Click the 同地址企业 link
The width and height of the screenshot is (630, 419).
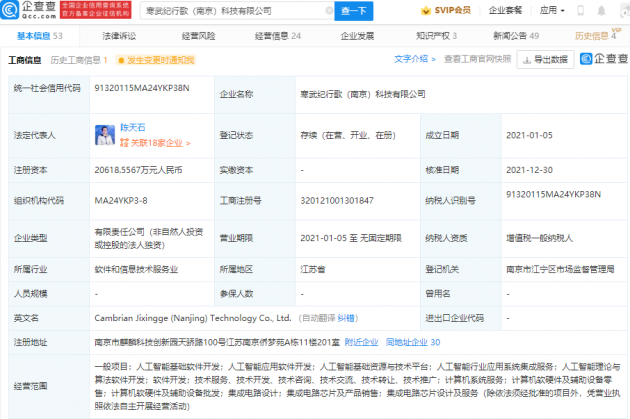[407, 341]
